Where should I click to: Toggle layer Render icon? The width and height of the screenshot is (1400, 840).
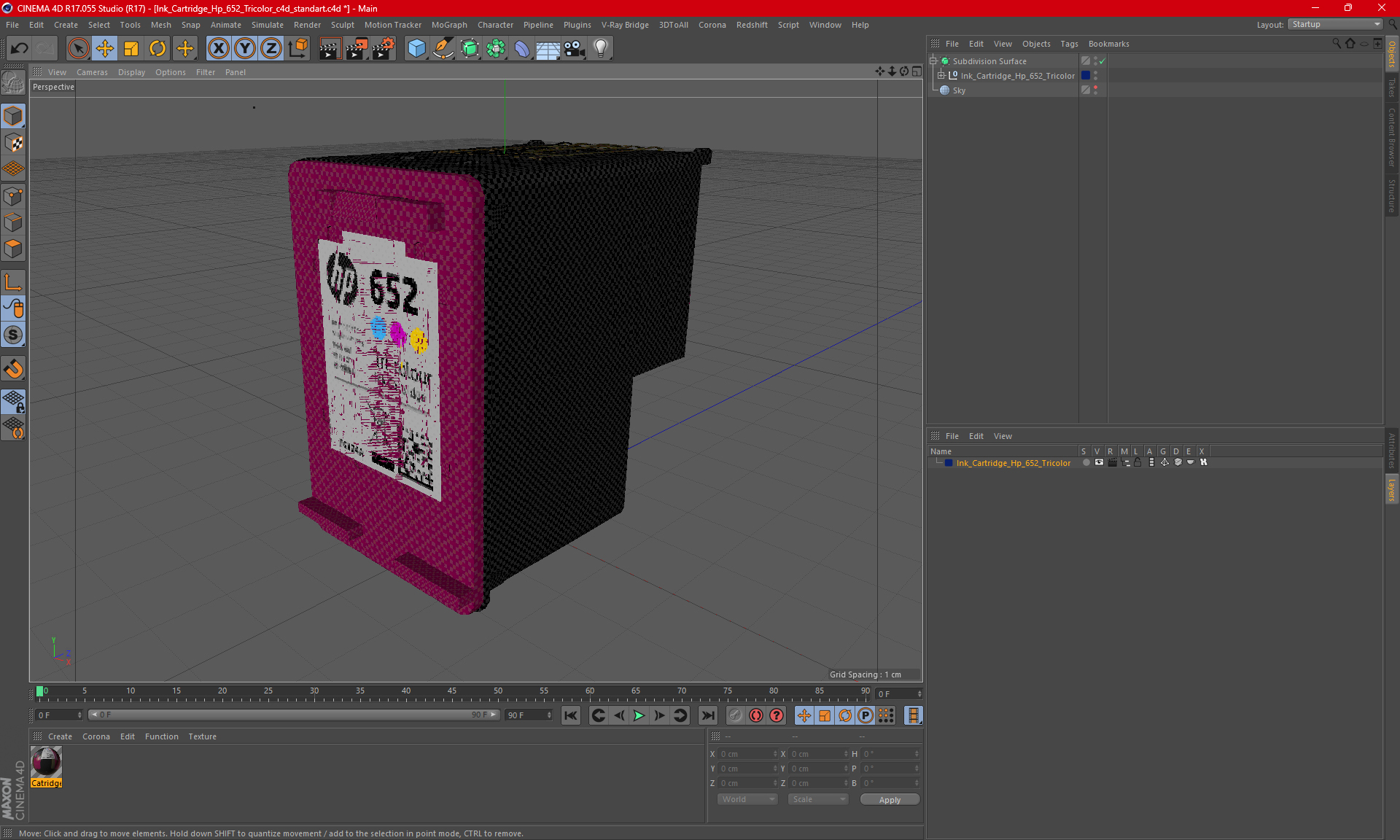(x=1112, y=463)
